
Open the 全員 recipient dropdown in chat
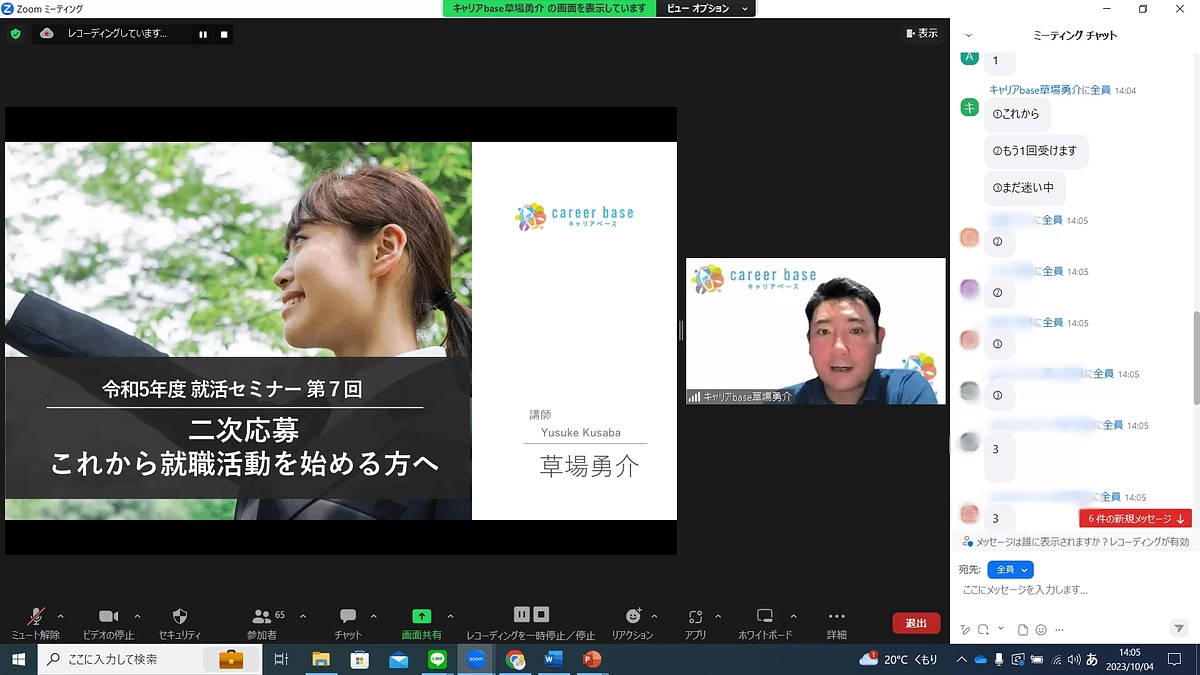pyautogui.click(x=1010, y=569)
